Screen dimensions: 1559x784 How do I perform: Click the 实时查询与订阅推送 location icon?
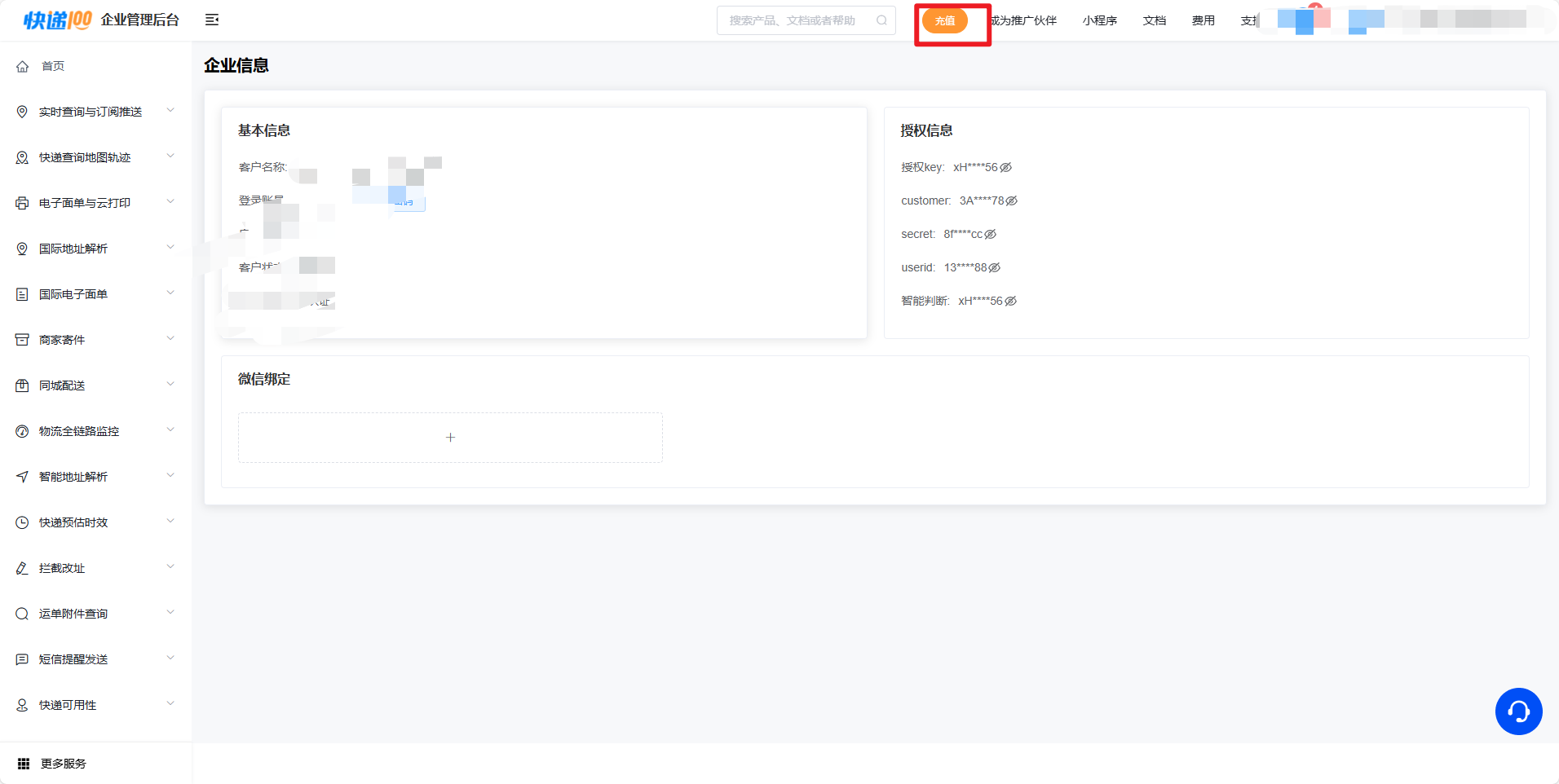pyautogui.click(x=22, y=112)
